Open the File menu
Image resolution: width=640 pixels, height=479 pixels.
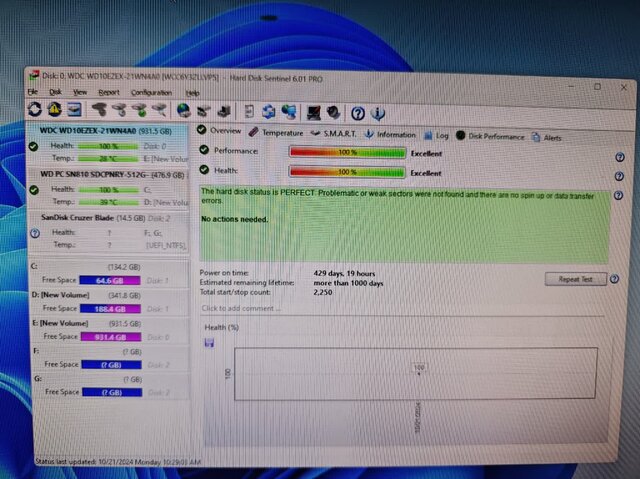click(32, 92)
